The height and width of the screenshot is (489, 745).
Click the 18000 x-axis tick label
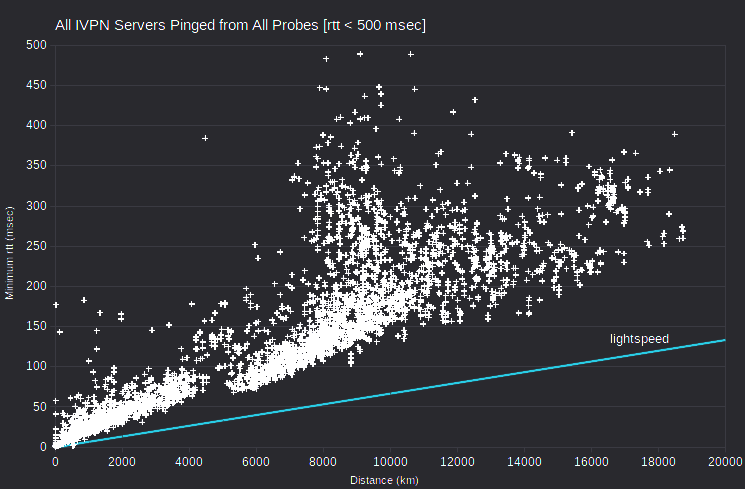click(658, 462)
